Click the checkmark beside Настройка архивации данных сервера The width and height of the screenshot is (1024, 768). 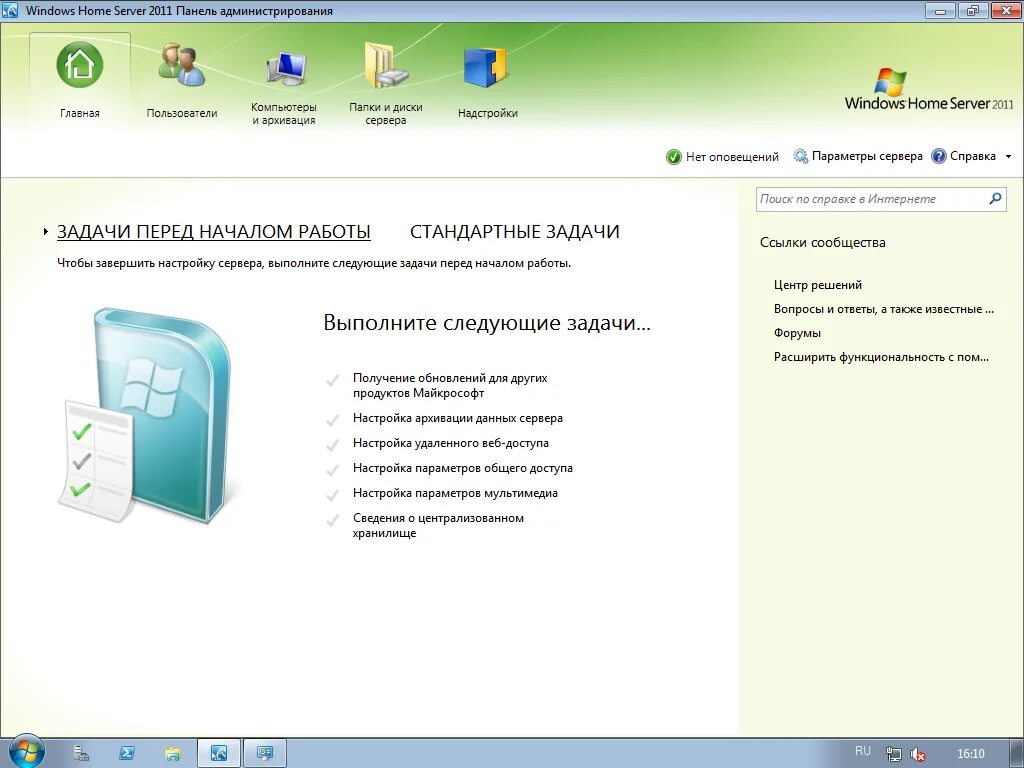(x=332, y=419)
